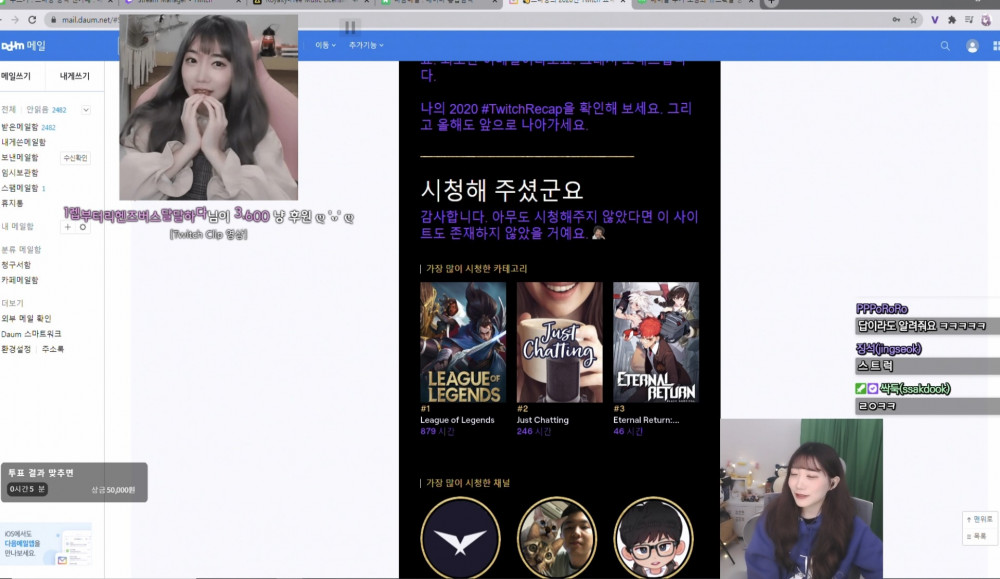
Task: Click the '시청해 주셨군요' heading
Action: pyautogui.click(x=501, y=189)
